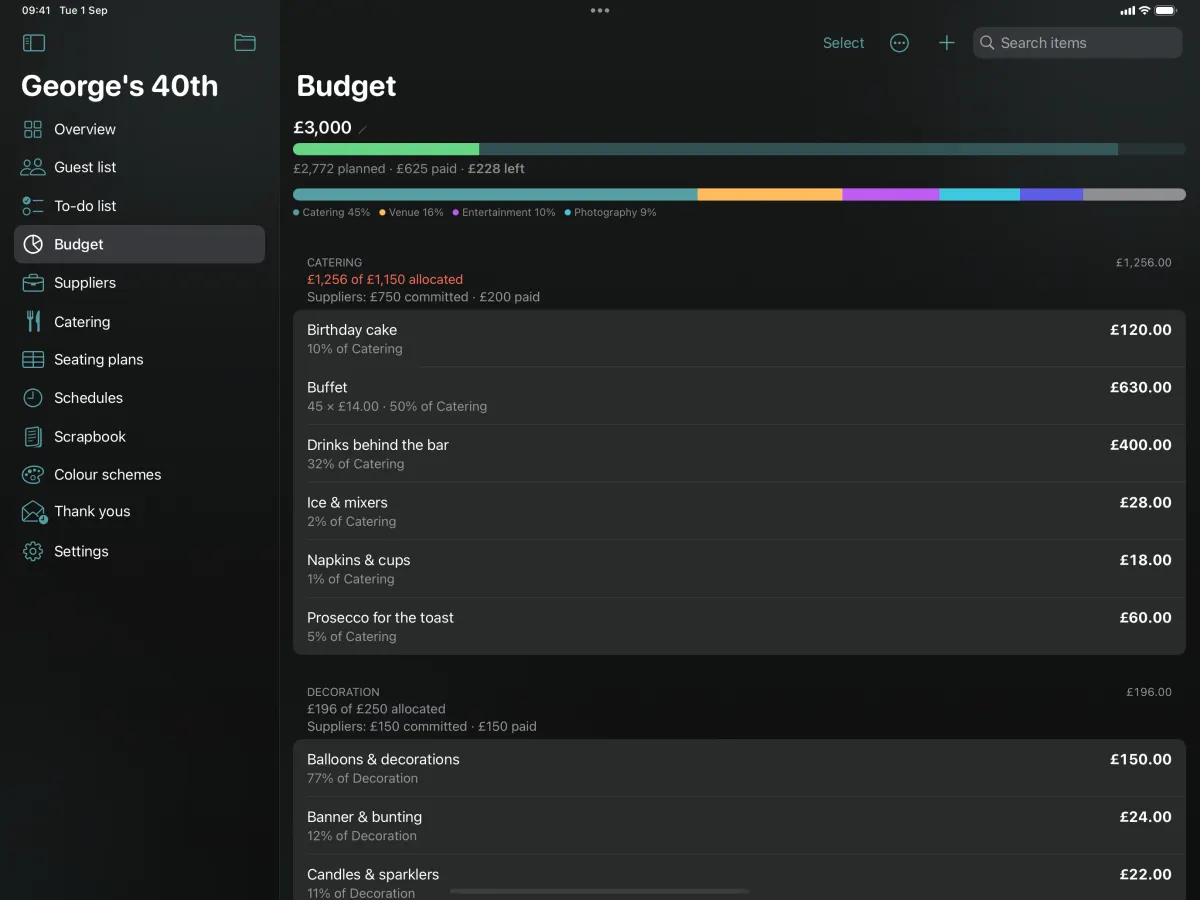Viewport: 1200px width, 900px height.
Task: Click the 'Venue 16%' legend label
Action: 412,212
